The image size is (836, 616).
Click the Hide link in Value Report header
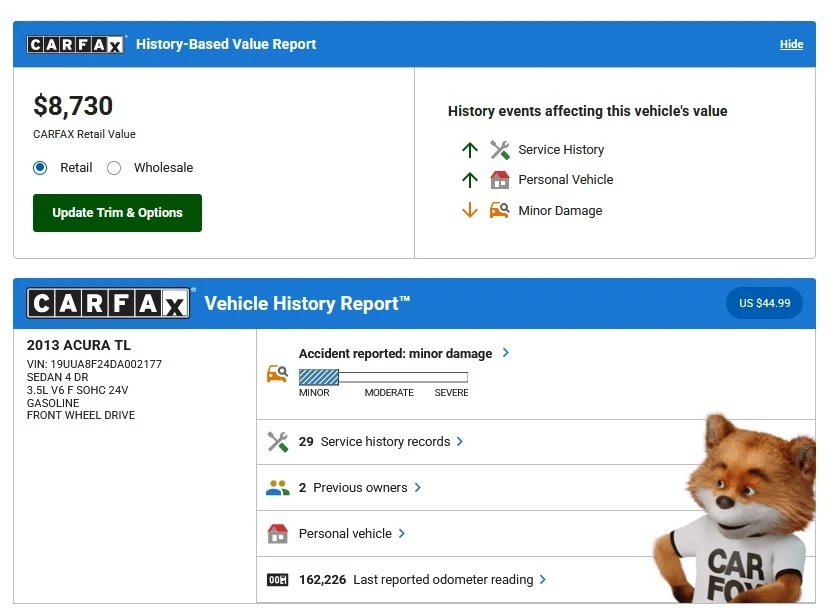pos(791,44)
